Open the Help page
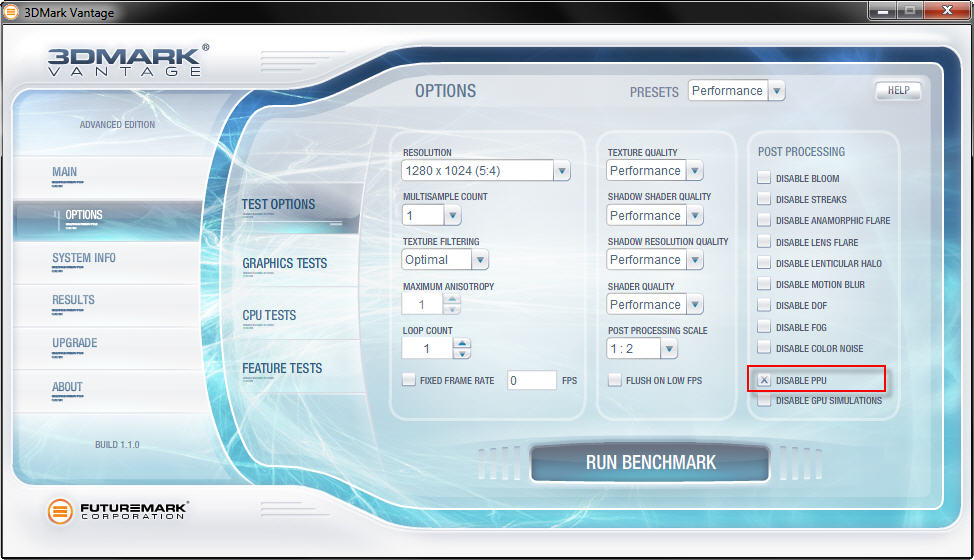 click(x=898, y=91)
